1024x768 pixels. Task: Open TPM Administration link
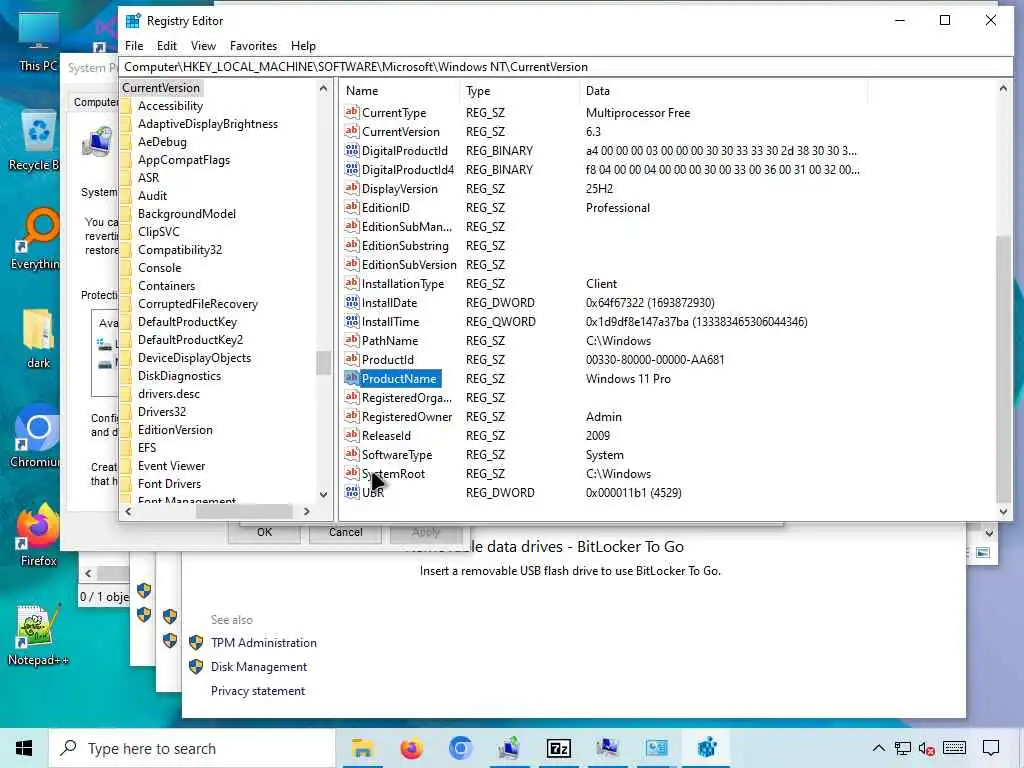[263, 643]
